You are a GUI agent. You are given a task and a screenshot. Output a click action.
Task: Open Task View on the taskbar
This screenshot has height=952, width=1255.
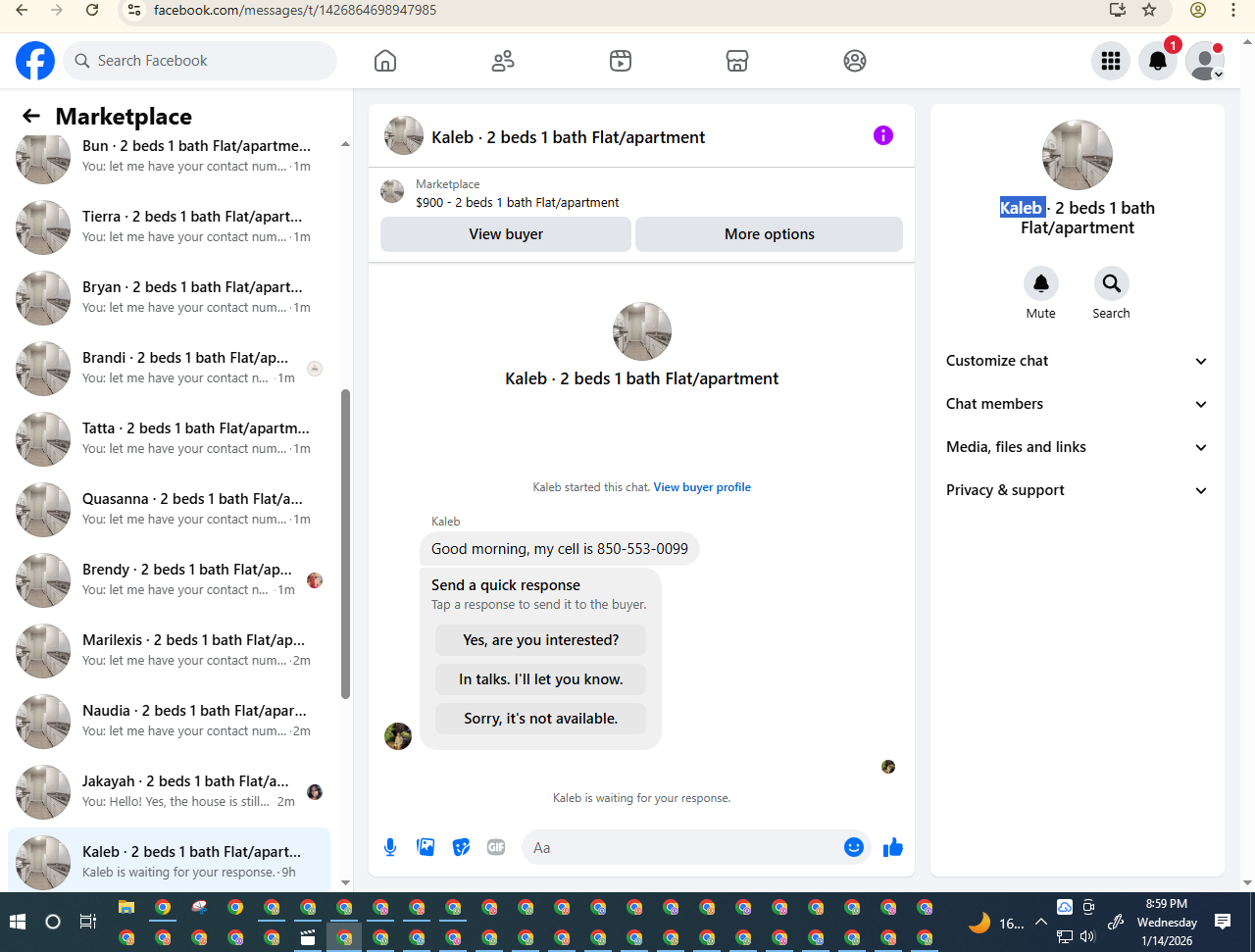pos(87,922)
